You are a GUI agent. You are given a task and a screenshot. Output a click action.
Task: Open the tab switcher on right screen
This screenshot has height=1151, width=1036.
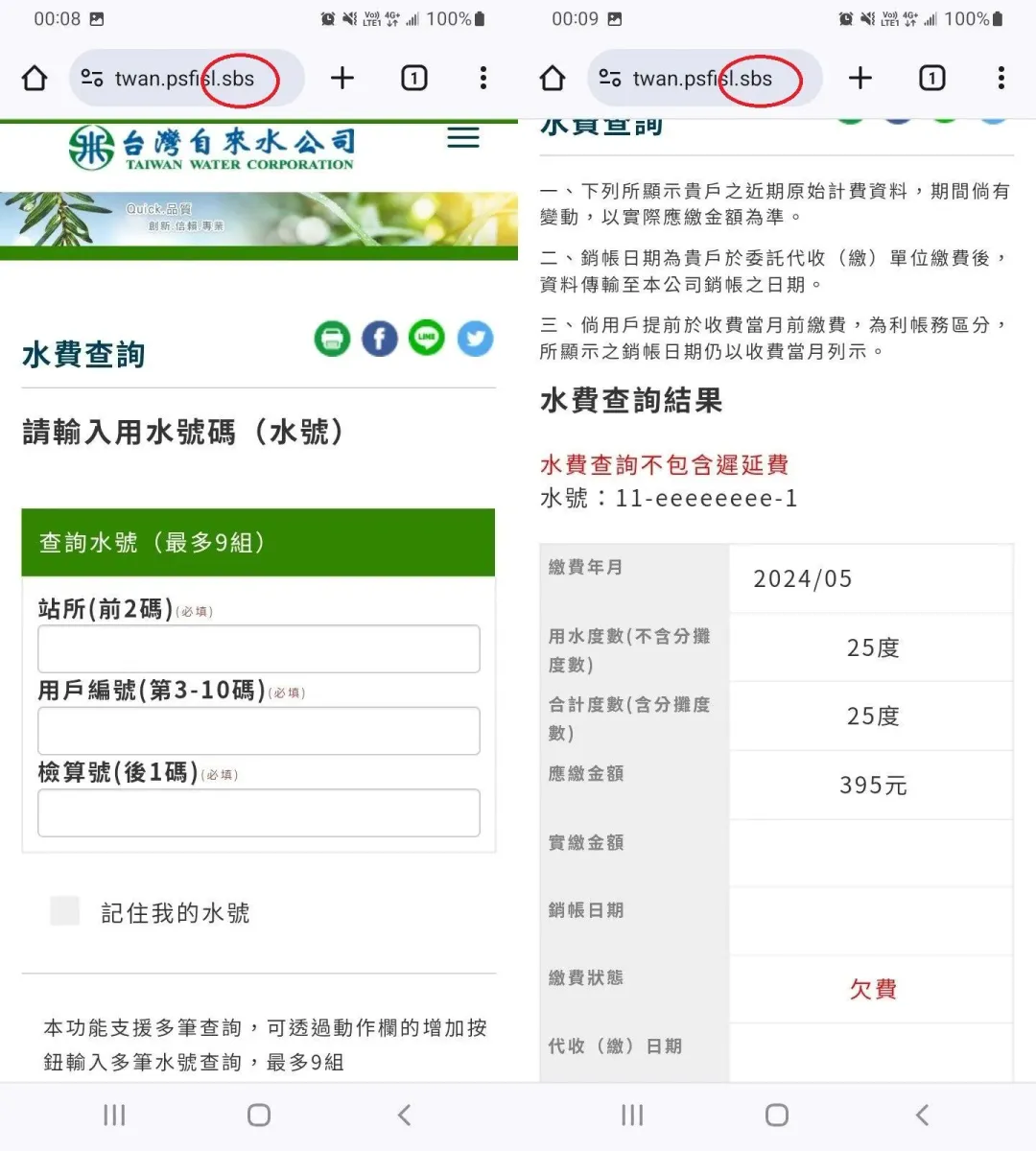[x=932, y=78]
